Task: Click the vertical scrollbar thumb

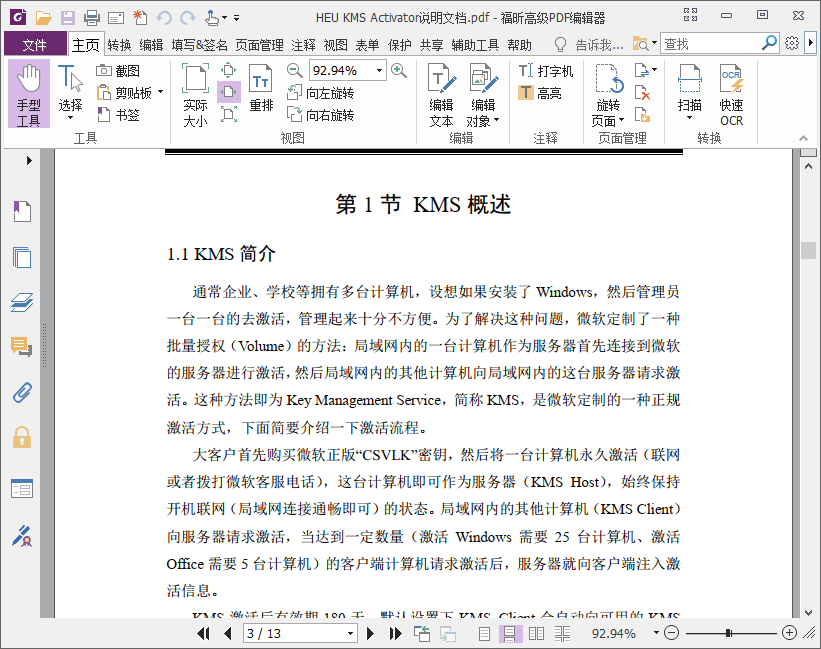Action: tap(808, 250)
